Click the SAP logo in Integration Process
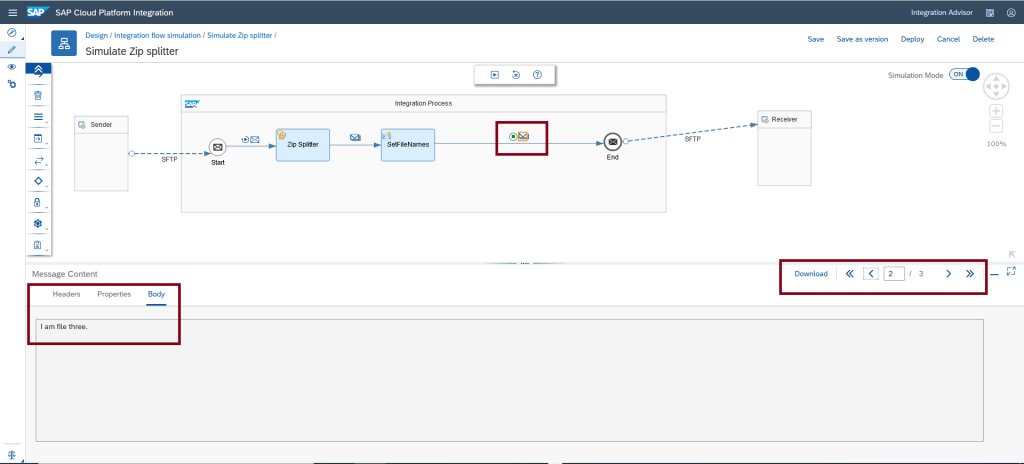Image resolution: width=1024 pixels, height=464 pixels. [191, 103]
